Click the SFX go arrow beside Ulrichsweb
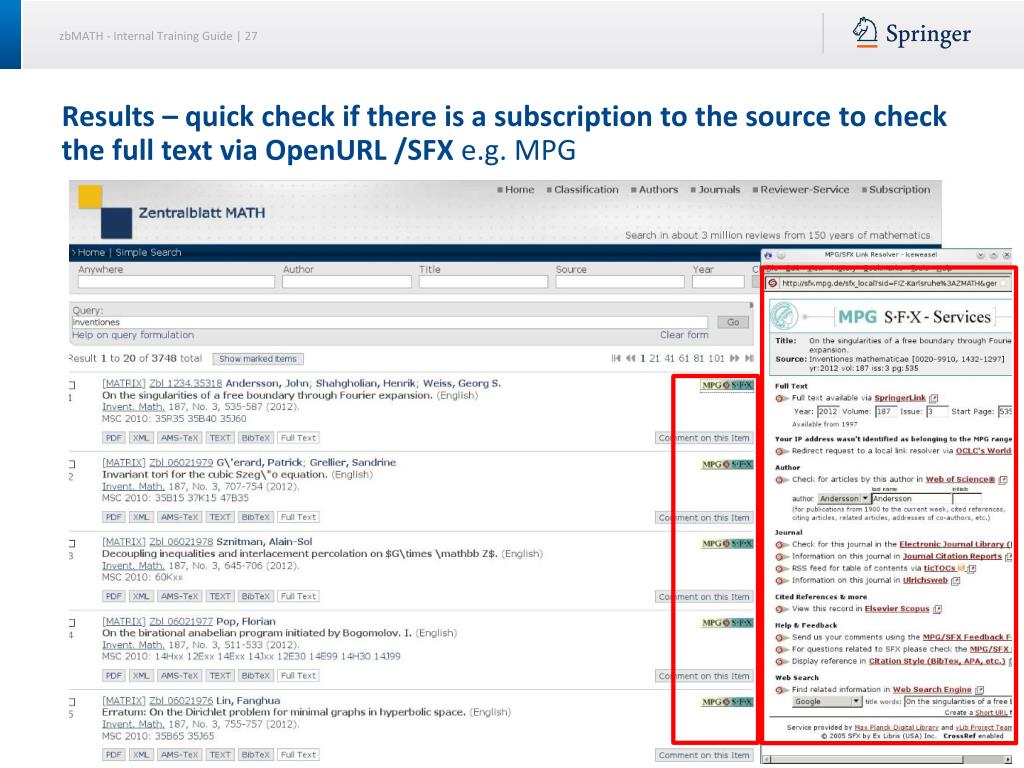 pyautogui.click(x=781, y=581)
